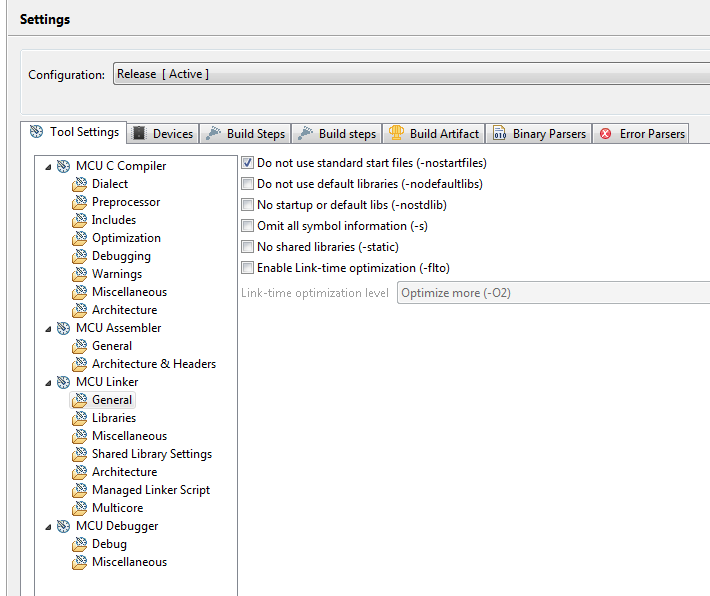This screenshot has width=710, height=596.
Task: Click the Managed Linker Script folder icon
Action: (x=80, y=490)
